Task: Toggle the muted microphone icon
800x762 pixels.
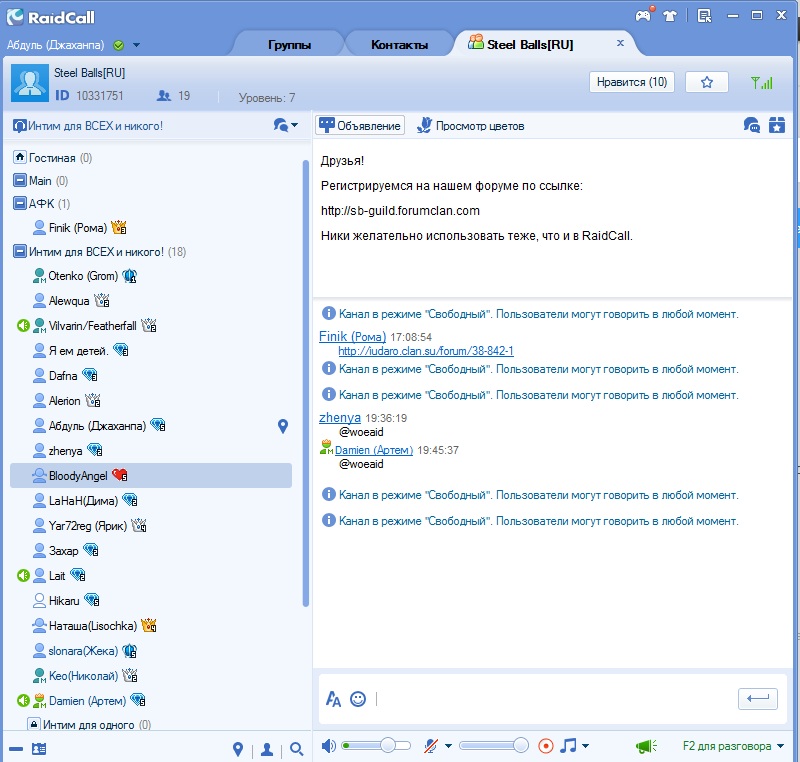Action: 431,746
